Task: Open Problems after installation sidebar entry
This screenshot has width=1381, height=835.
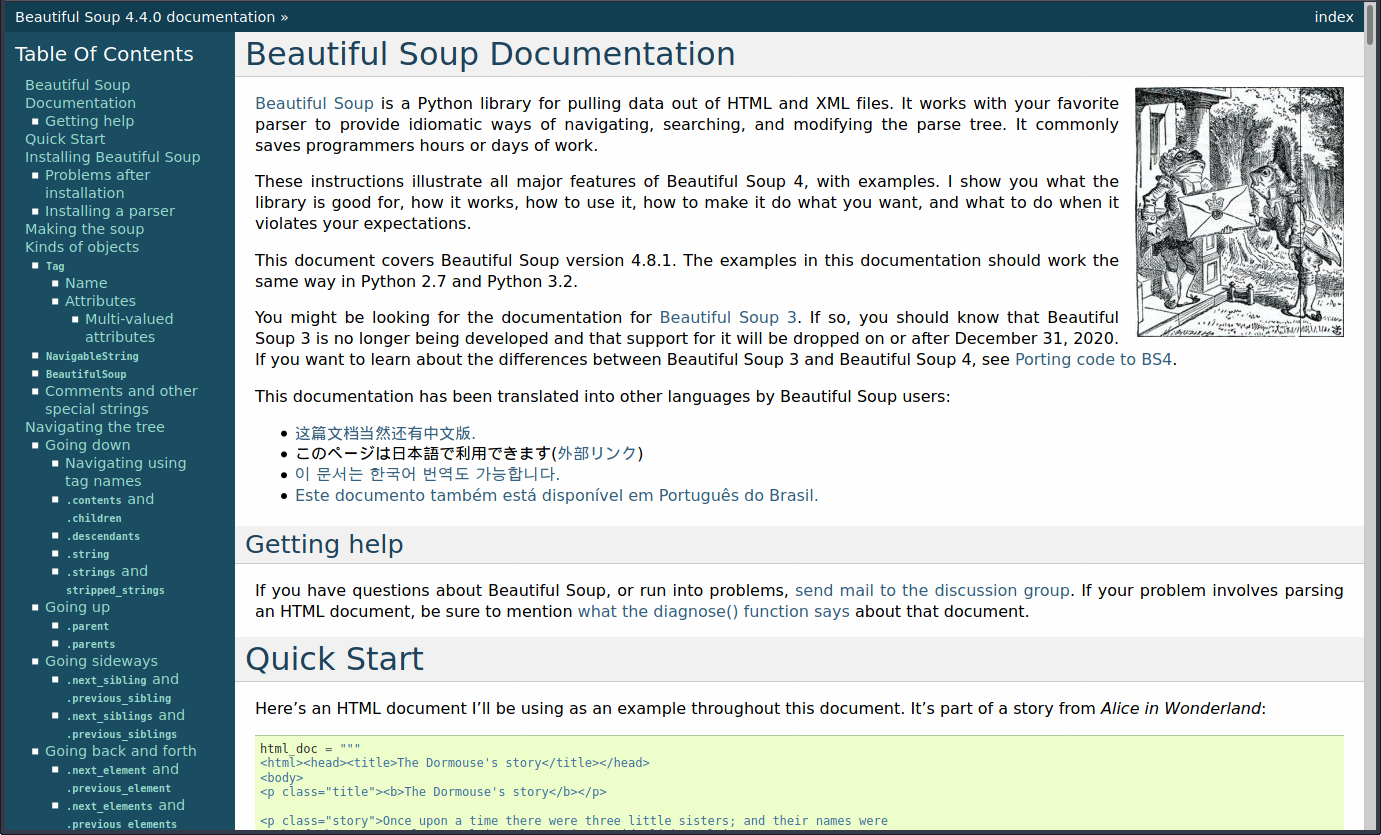Action: click(x=97, y=184)
